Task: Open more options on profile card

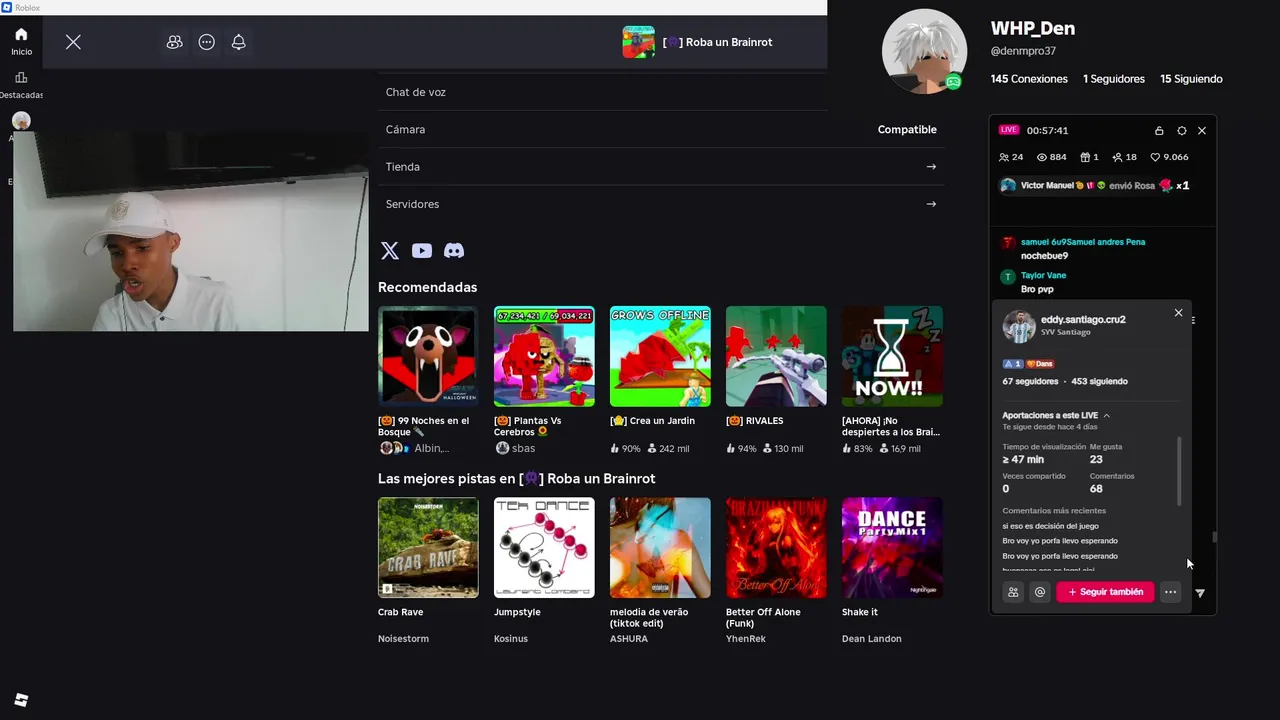Action: coord(1170,592)
